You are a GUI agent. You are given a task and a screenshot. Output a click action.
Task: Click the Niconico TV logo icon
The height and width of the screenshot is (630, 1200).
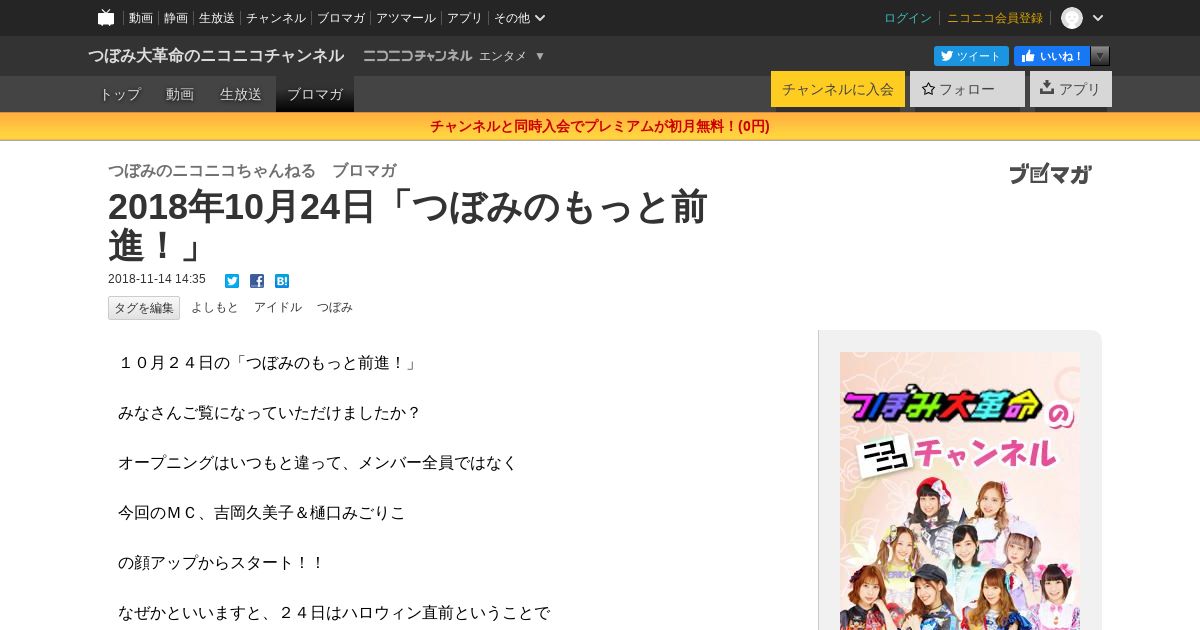tap(106, 17)
